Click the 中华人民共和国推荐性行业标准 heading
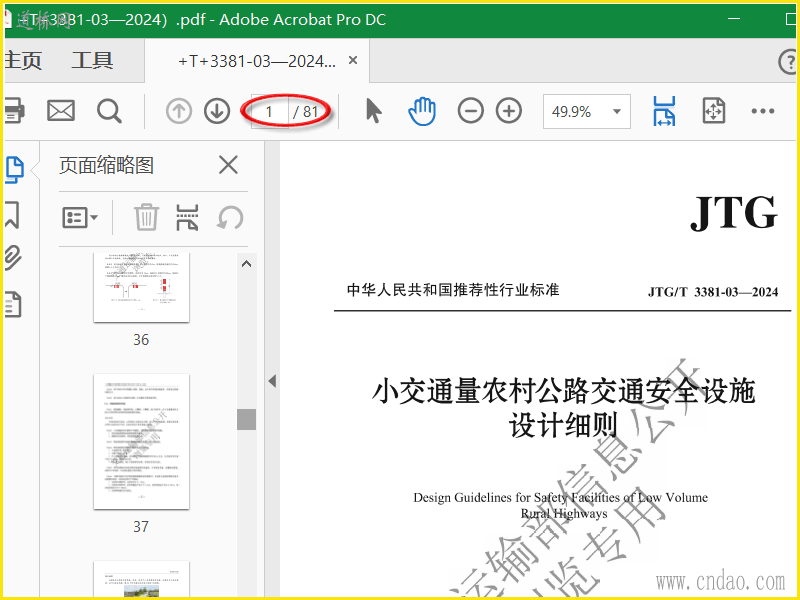This screenshot has width=800, height=600. coord(453,290)
